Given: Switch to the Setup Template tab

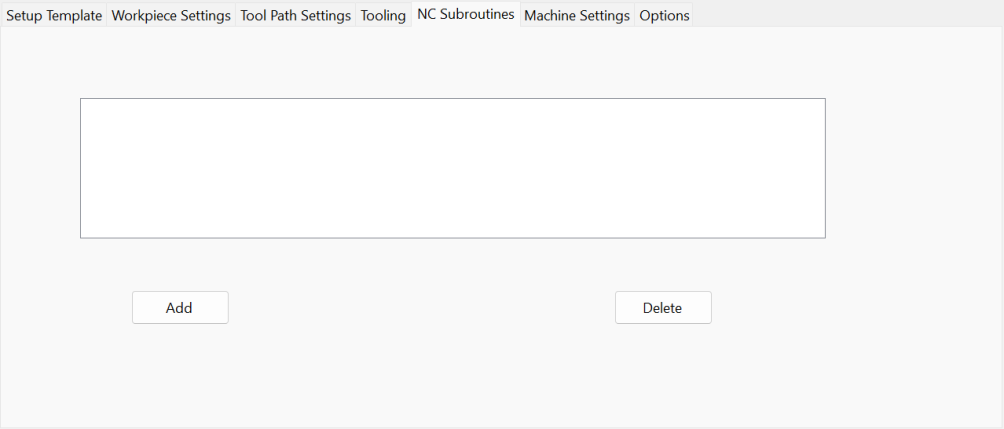Looking at the screenshot, I should [x=54, y=15].
